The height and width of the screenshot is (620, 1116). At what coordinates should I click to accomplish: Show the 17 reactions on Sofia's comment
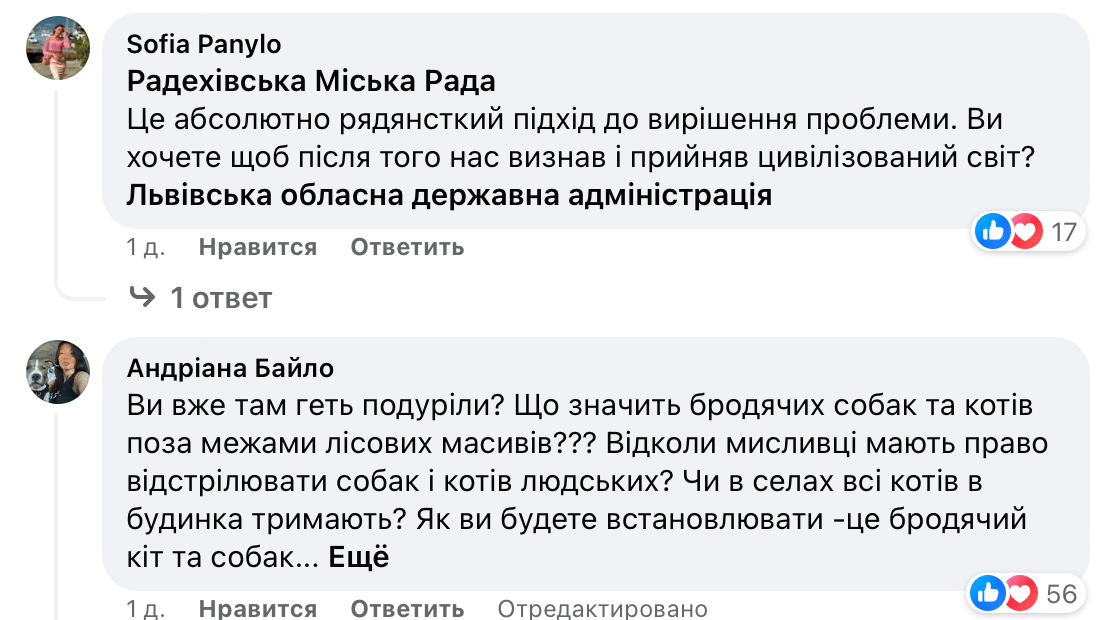(x=1062, y=233)
